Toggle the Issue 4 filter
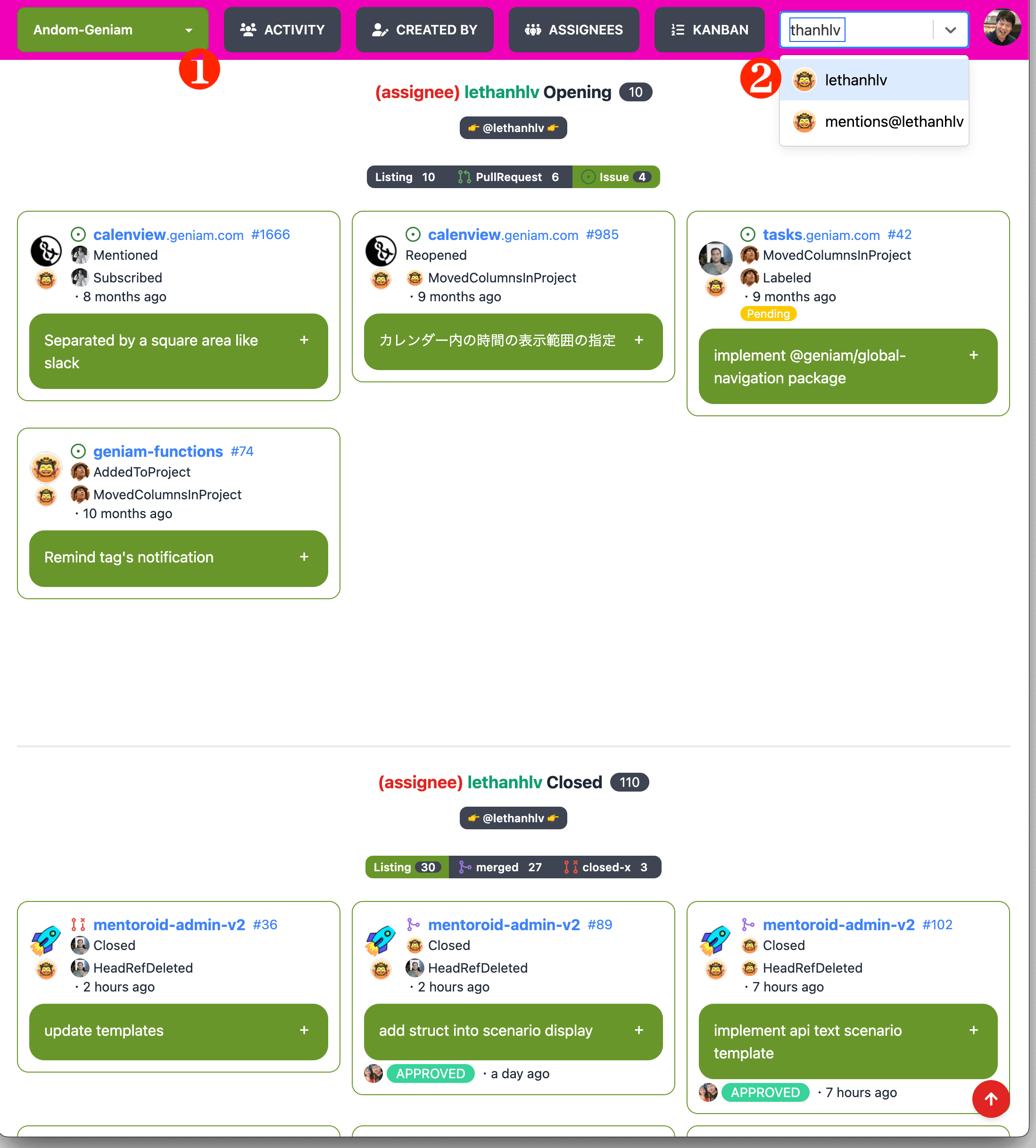This screenshot has width=1036, height=1148. click(x=616, y=177)
